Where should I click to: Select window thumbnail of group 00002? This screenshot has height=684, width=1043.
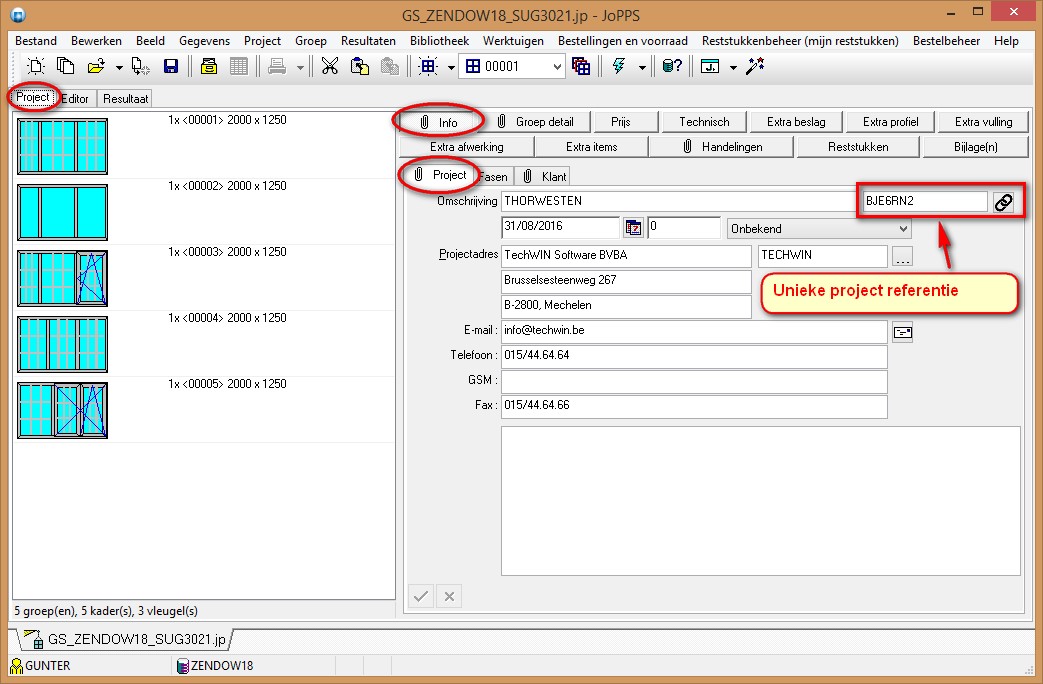tap(63, 212)
